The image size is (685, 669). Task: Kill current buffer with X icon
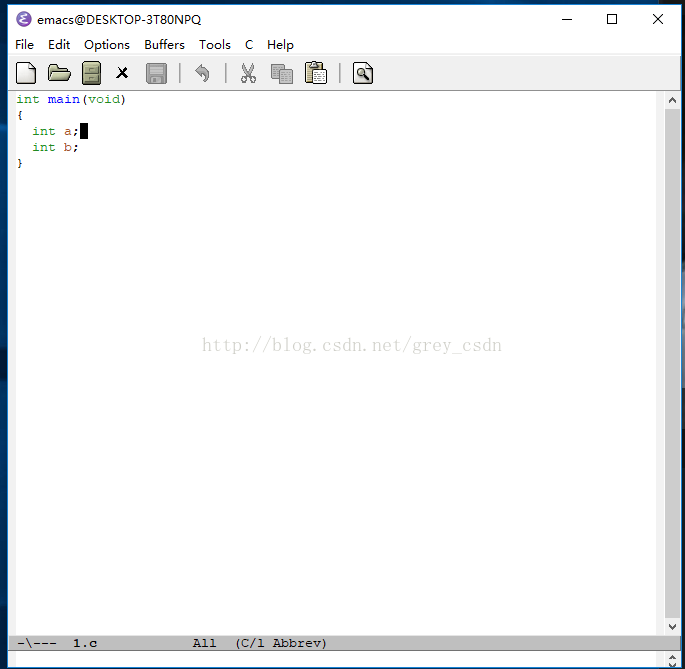(122, 73)
